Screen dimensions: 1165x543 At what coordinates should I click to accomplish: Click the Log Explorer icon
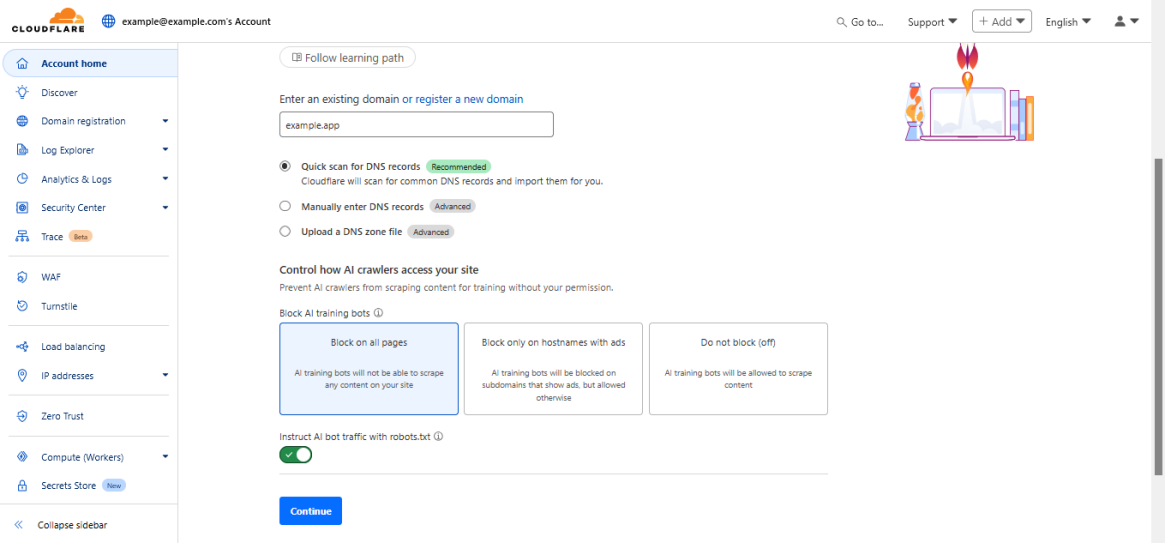coord(22,150)
